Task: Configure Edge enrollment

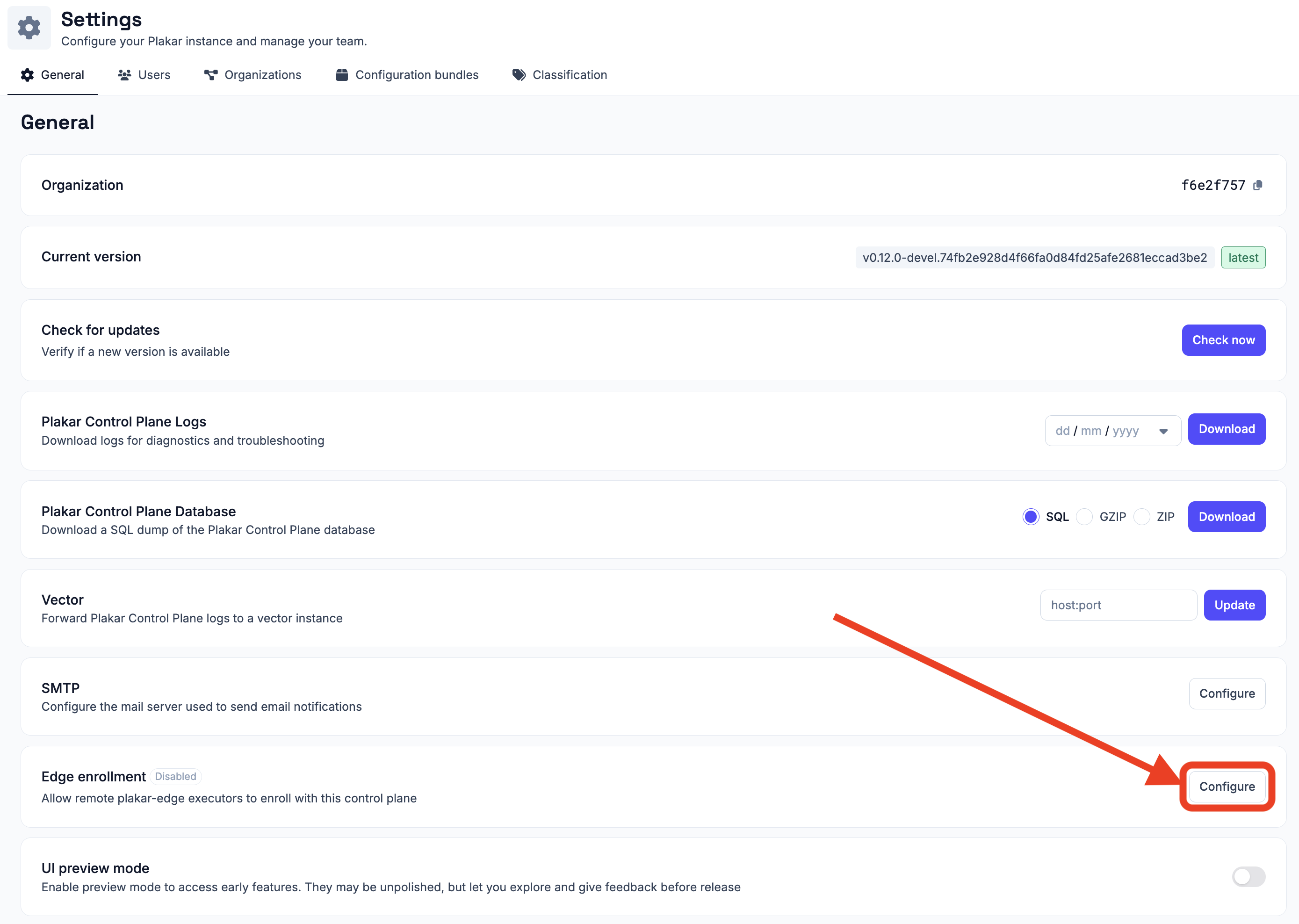Action: (1227, 787)
